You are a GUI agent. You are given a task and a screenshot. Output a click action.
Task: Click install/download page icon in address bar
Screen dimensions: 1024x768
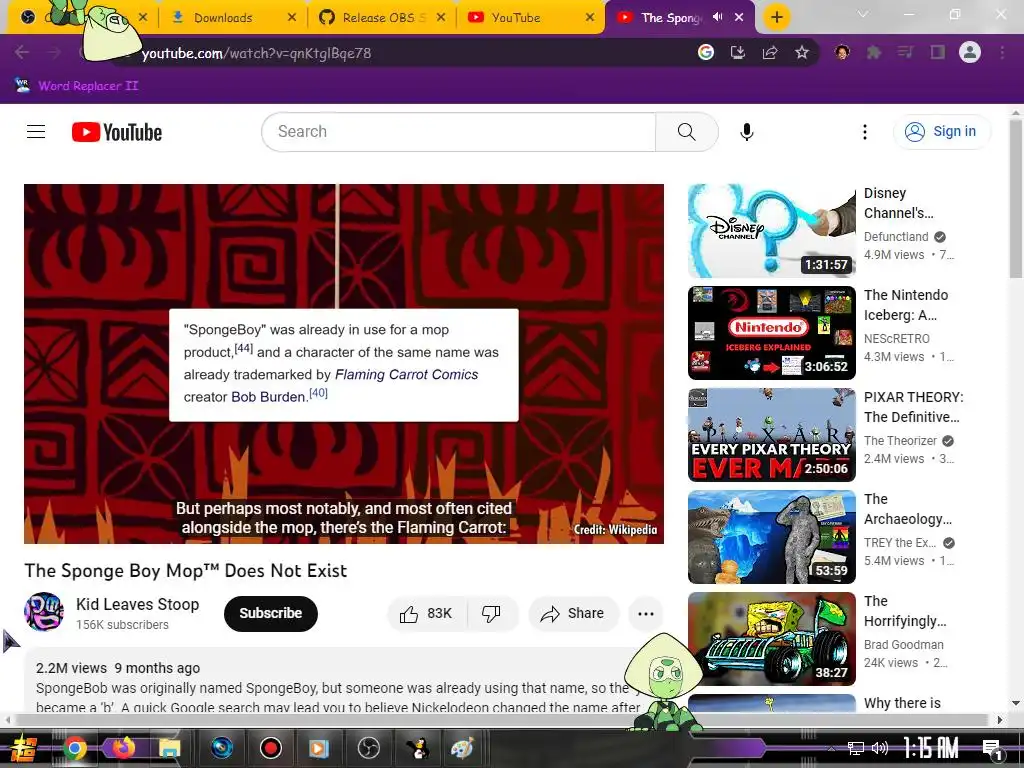coord(737,52)
